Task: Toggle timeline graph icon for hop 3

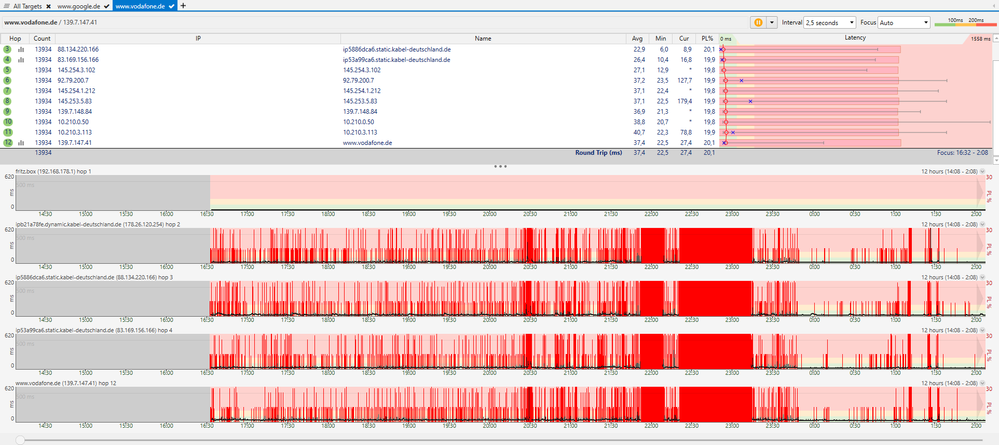Action: click(20, 48)
